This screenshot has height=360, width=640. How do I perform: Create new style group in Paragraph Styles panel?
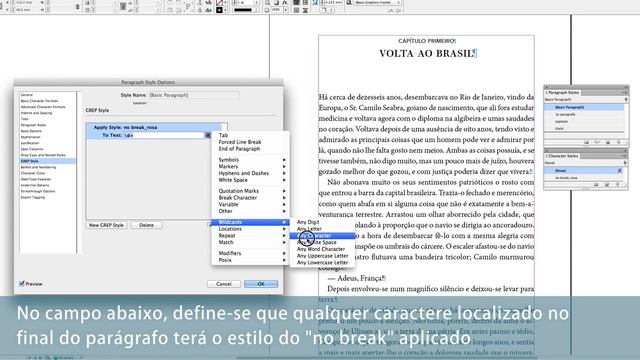click(587, 142)
